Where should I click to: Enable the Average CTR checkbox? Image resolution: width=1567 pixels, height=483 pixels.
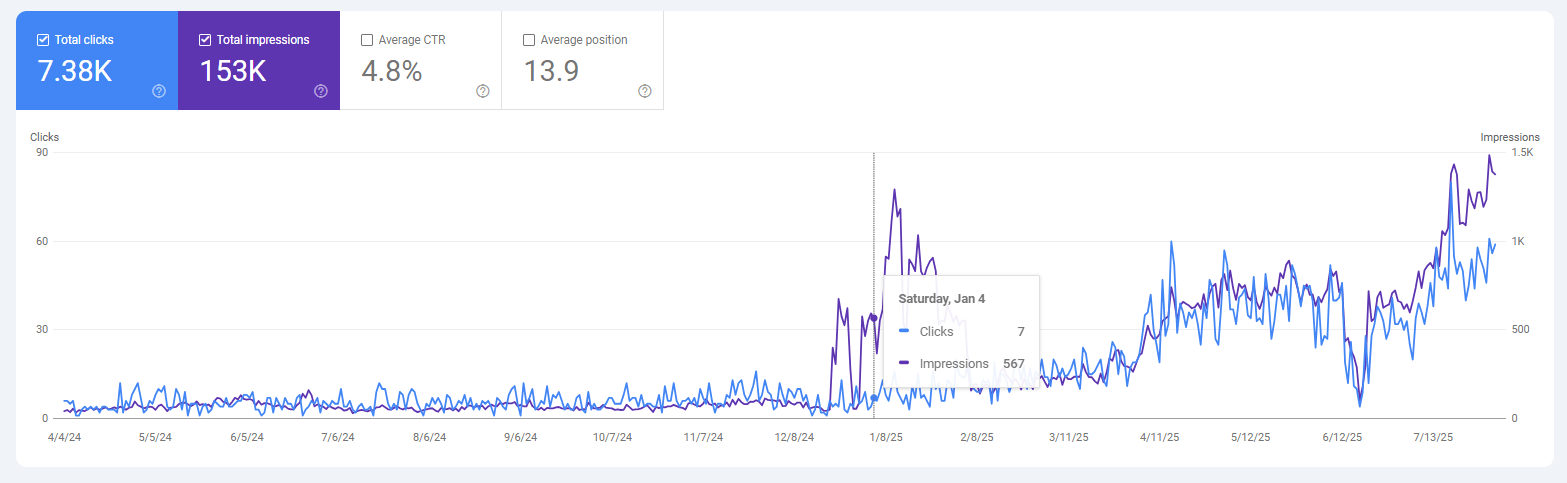point(367,40)
